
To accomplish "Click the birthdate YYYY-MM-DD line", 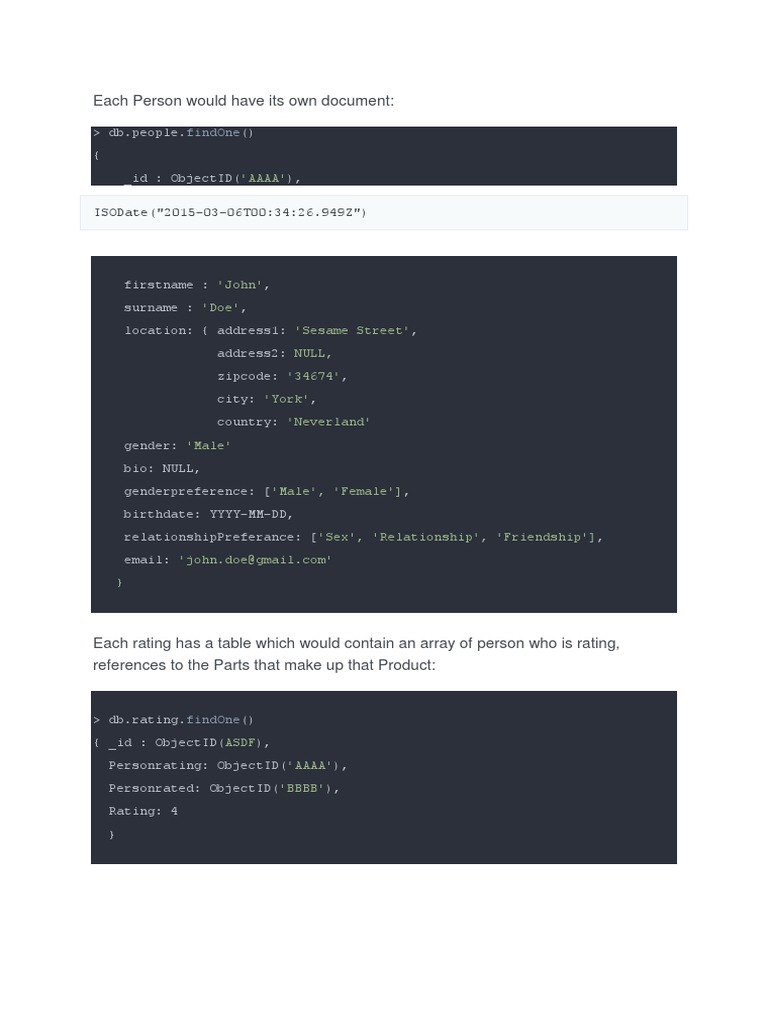I will [208, 514].
